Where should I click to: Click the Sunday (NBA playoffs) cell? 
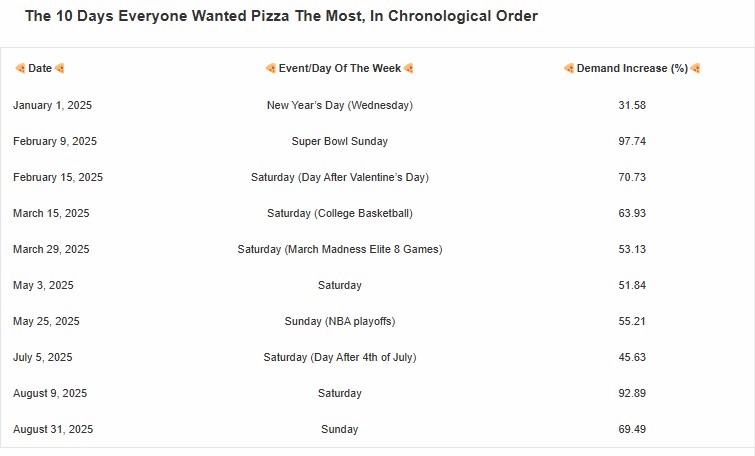click(340, 321)
